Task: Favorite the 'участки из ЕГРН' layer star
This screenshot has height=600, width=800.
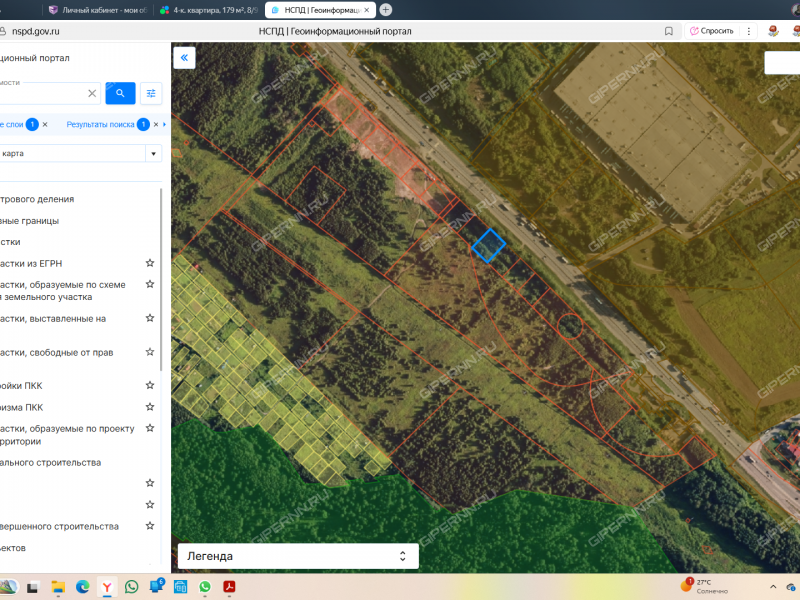Action: click(x=150, y=263)
